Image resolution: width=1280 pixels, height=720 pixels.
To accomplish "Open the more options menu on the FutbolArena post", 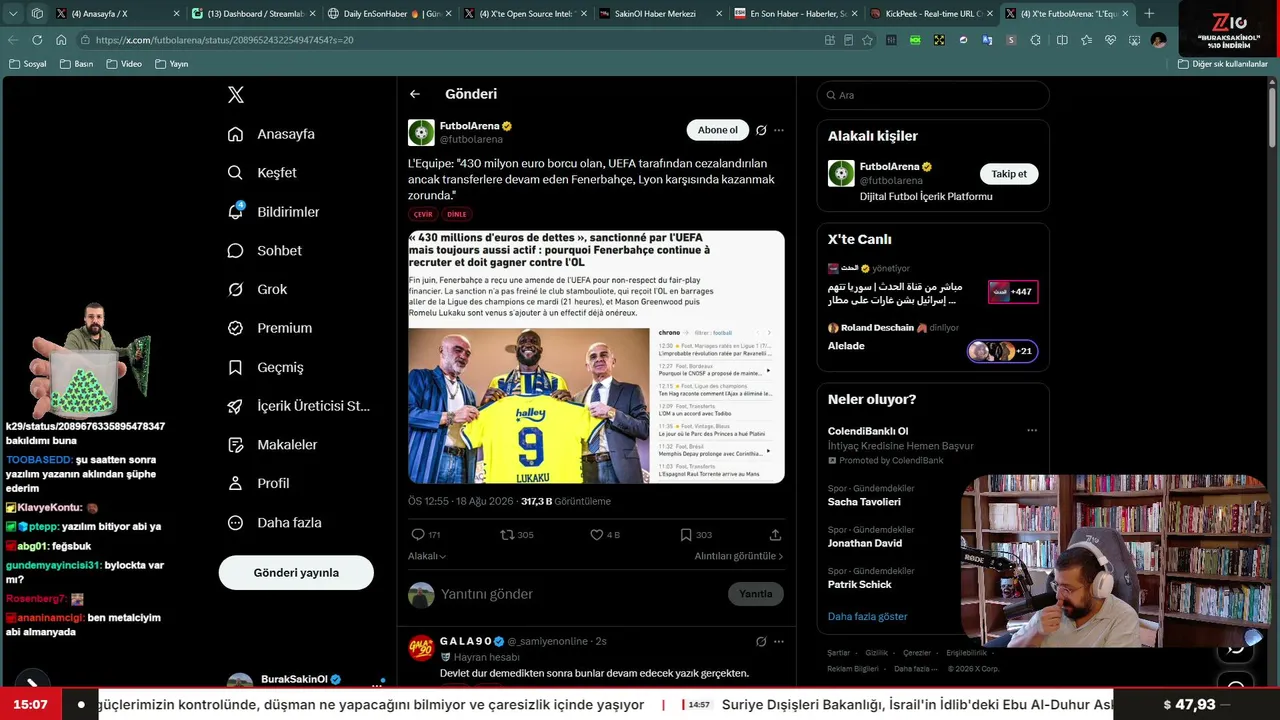I will tap(779, 130).
